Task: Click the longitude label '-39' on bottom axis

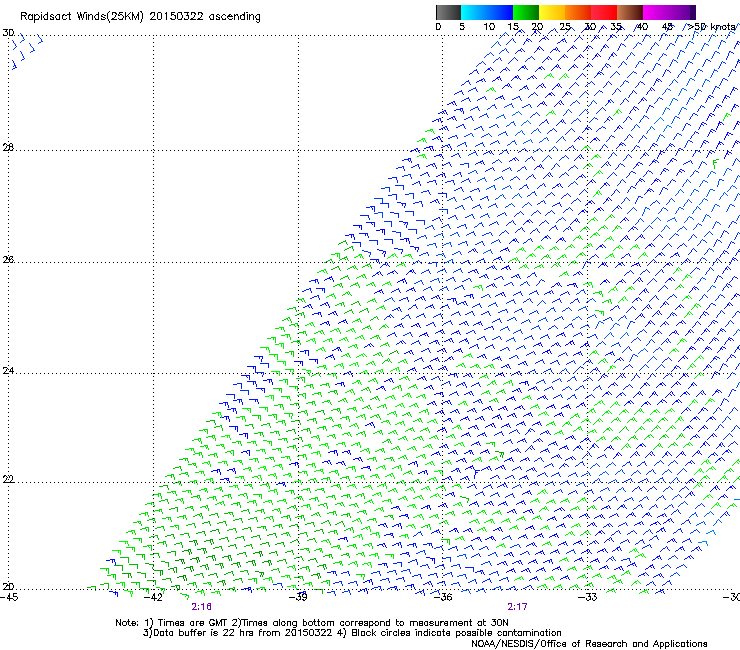Action: click(x=298, y=597)
